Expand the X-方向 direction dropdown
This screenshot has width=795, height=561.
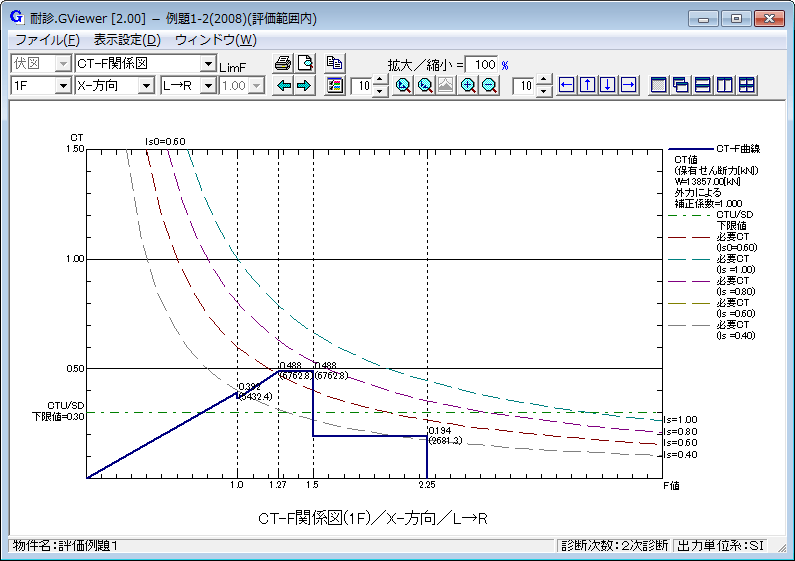point(146,86)
